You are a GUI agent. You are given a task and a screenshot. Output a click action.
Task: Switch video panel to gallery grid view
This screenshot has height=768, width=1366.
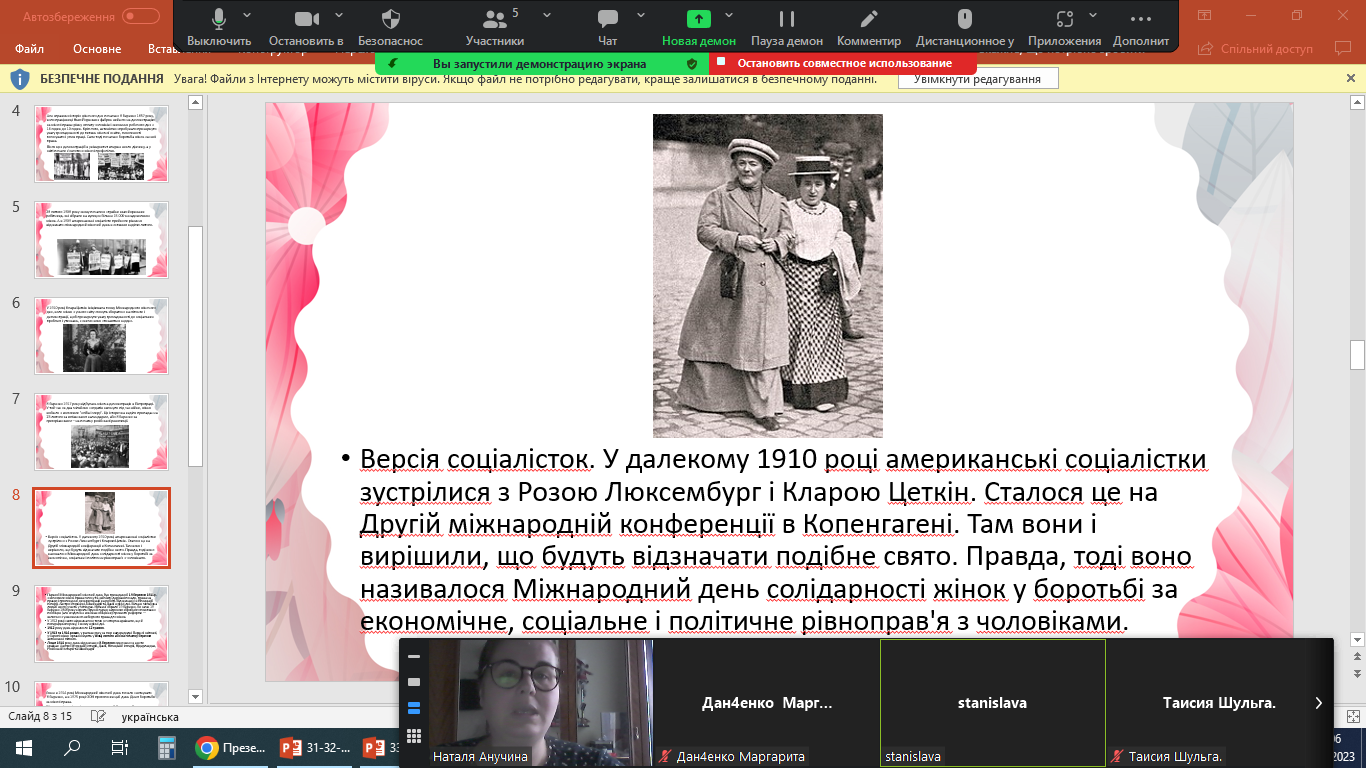click(x=414, y=735)
